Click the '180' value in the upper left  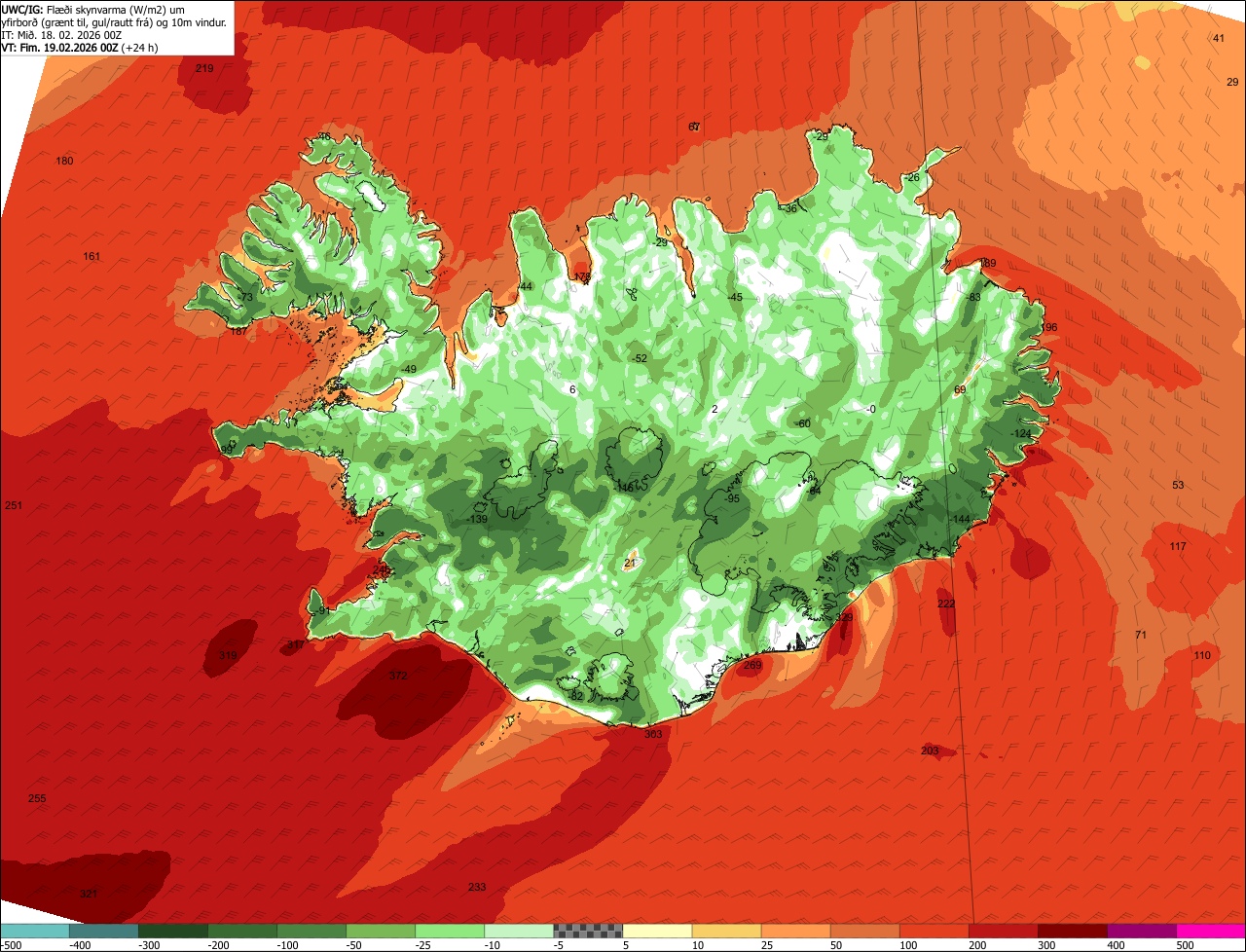64,161
